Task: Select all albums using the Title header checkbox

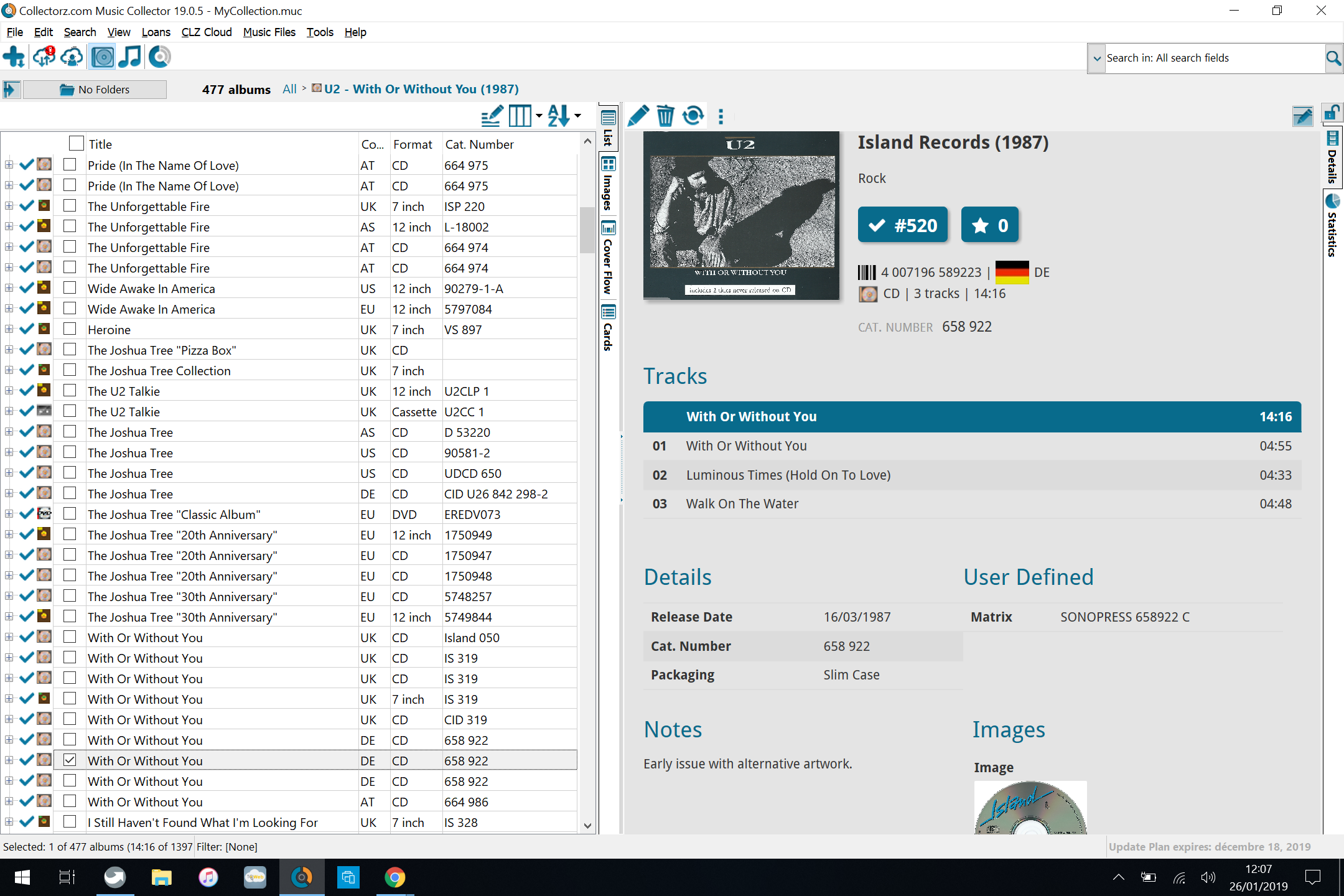Action: pos(76,143)
